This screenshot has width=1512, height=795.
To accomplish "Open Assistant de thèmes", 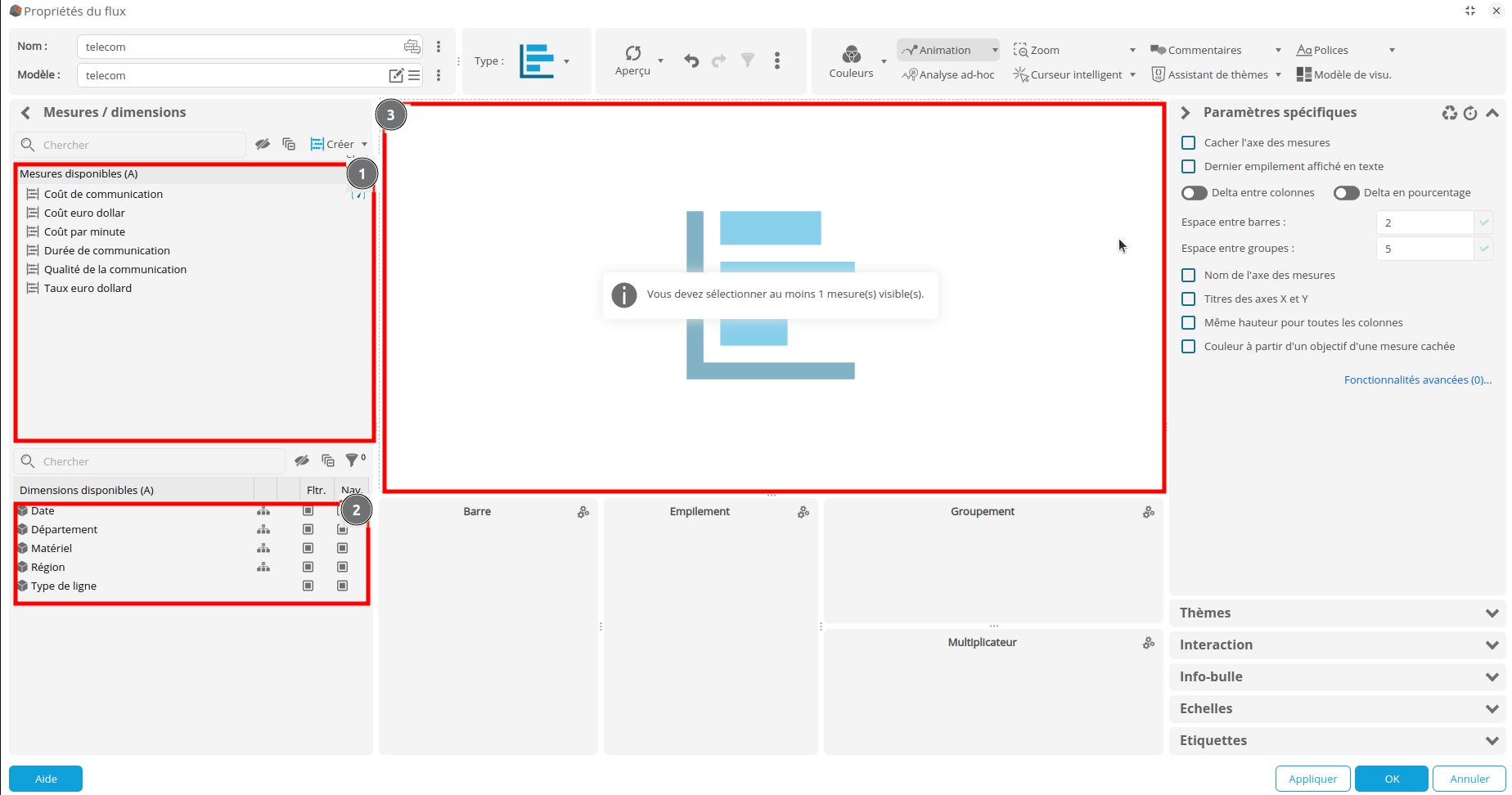I will [1210, 74].
